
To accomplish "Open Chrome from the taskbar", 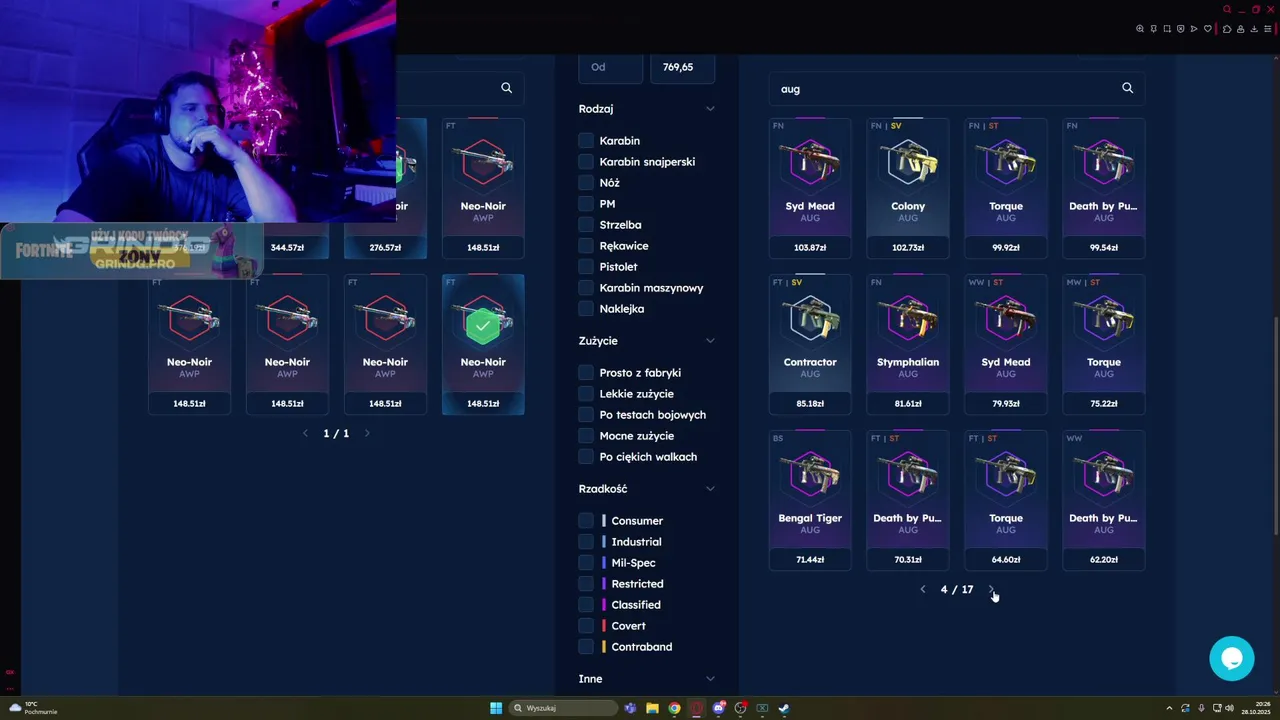I will point(674,708).
